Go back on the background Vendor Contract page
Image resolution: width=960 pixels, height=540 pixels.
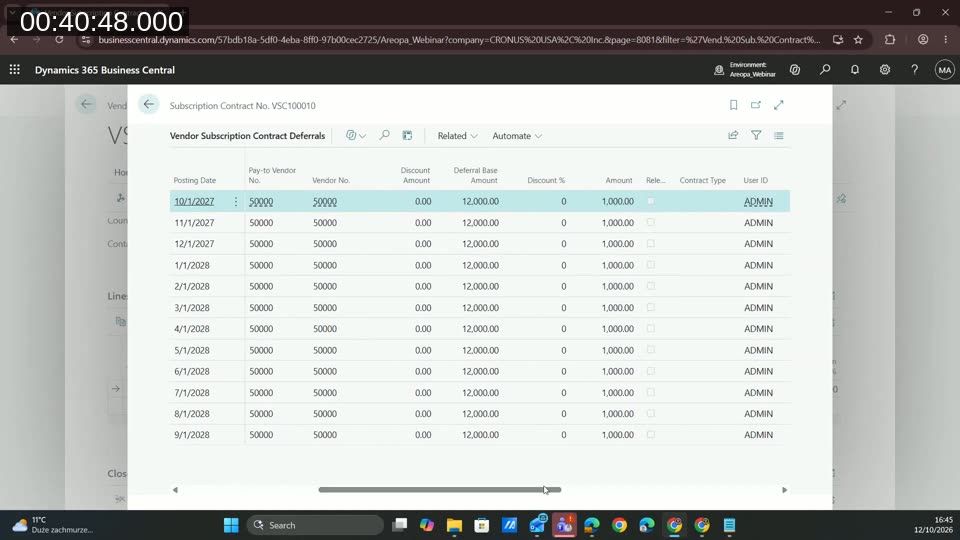pos(86,104)
